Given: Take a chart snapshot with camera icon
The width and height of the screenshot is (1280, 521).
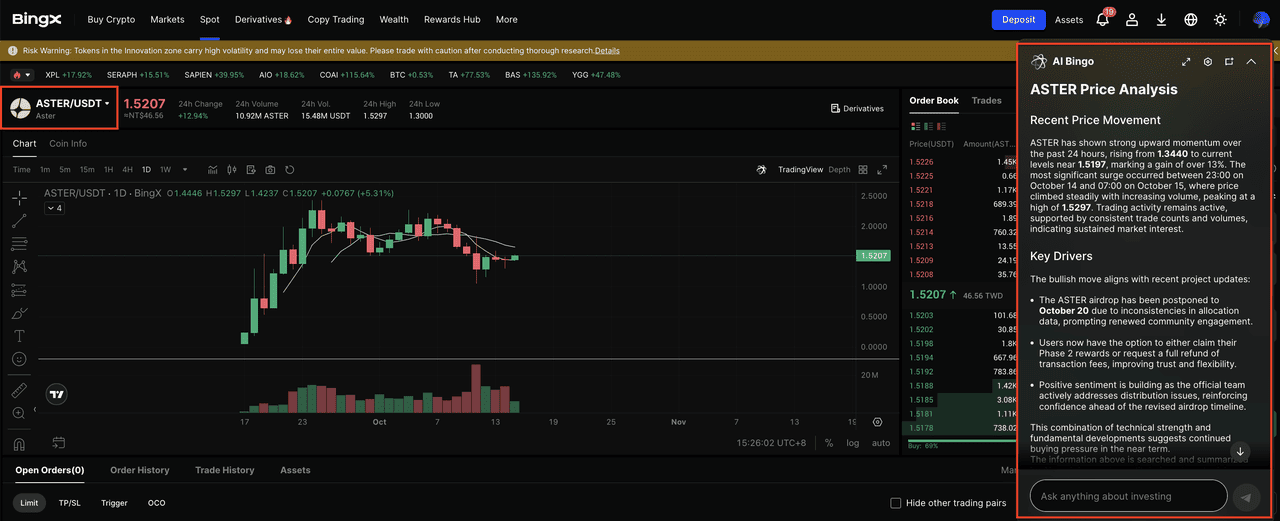Looking at the screenshot, I should tap(270, 170).
